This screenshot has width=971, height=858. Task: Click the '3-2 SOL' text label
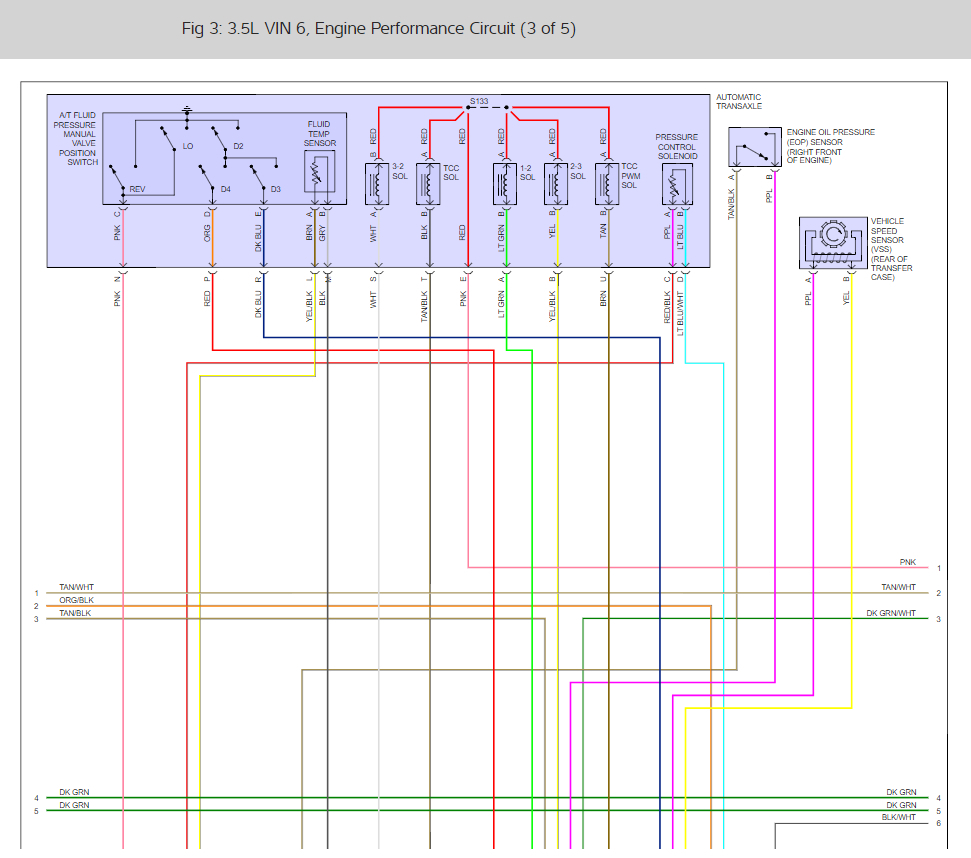(399, 171)
